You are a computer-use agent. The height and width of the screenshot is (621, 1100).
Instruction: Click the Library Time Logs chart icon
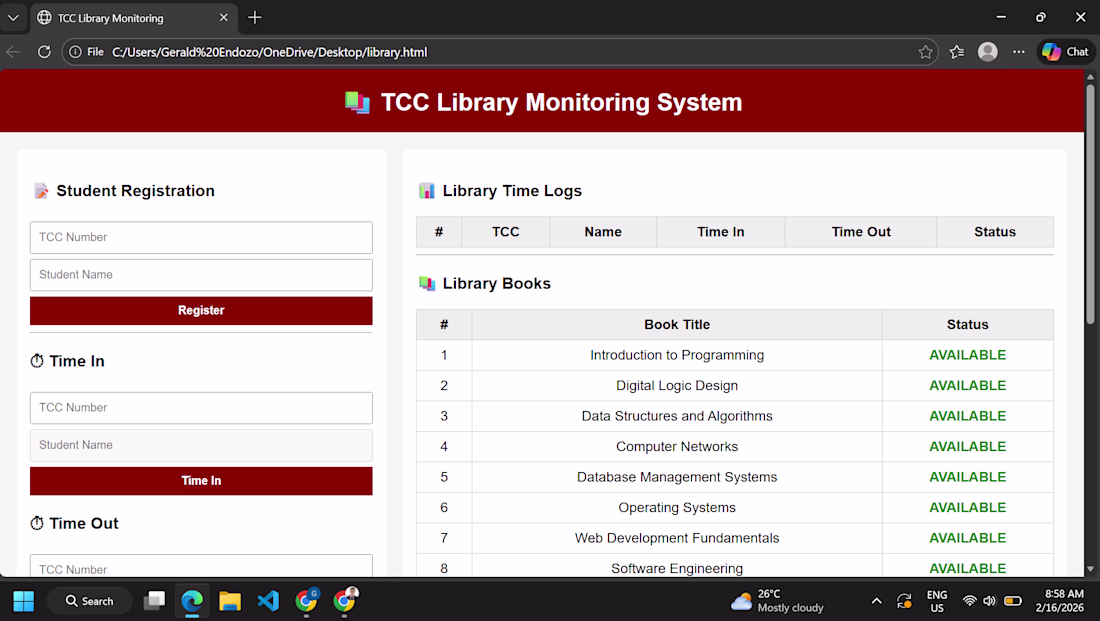coord(427,191)
